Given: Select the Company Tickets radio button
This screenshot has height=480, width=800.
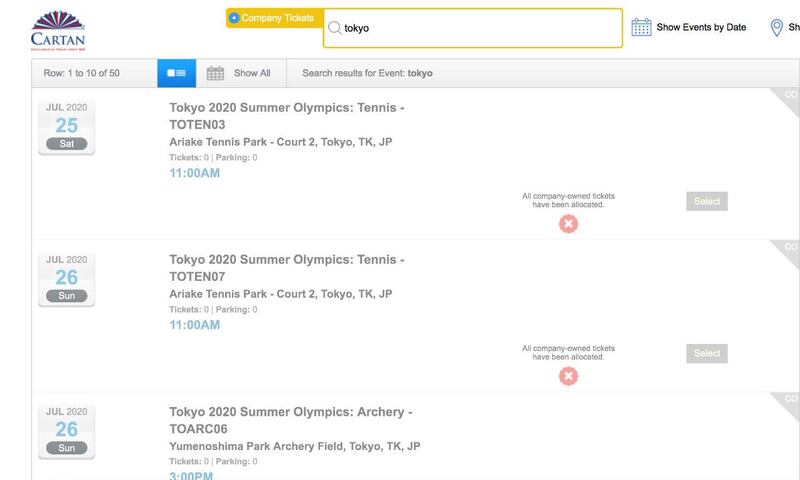Looking at the screenshot, I should (x=234, y=18).
